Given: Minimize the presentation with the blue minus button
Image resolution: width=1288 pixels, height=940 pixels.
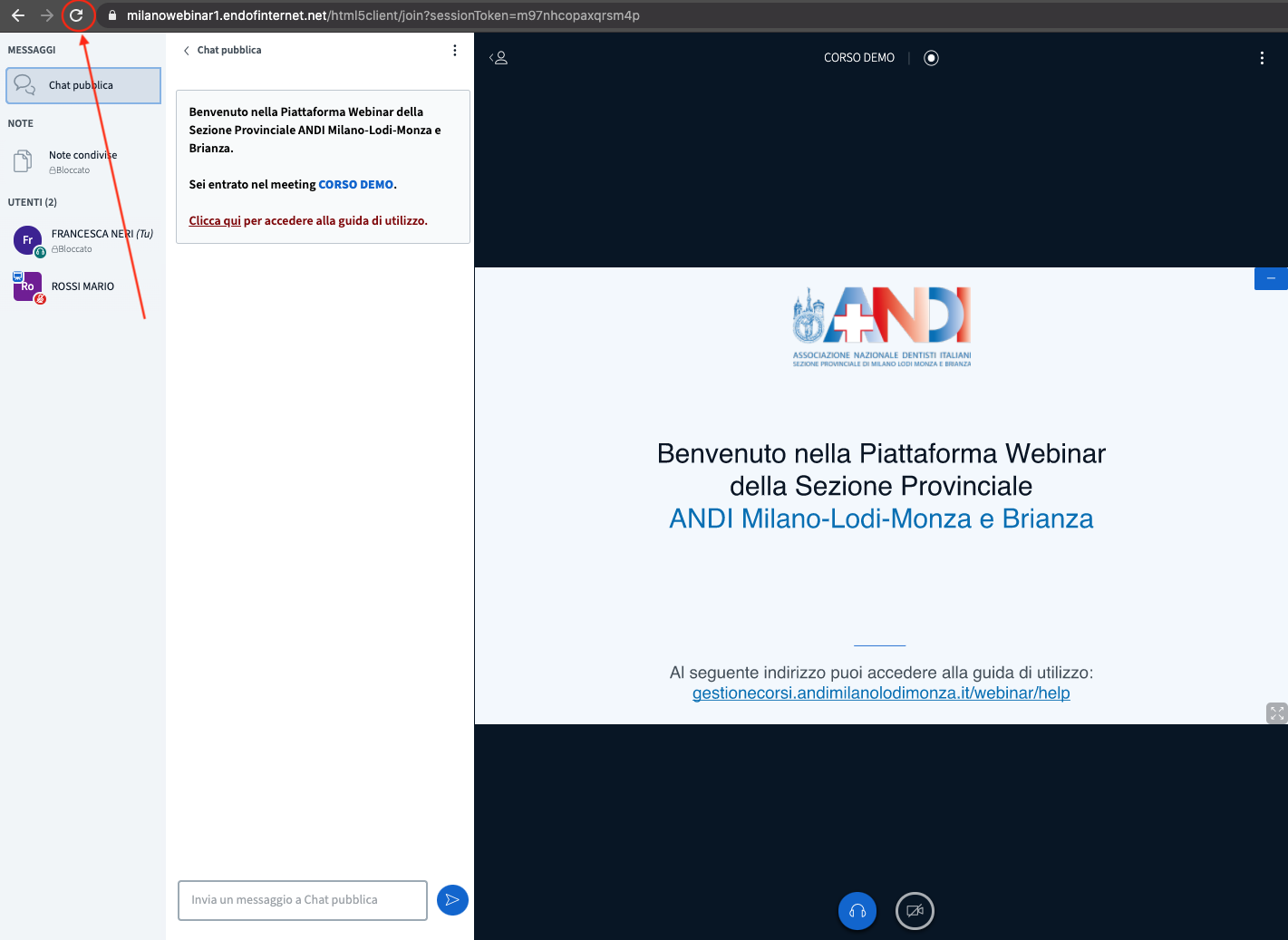Looking at the screenshot, I should 1271,278.
